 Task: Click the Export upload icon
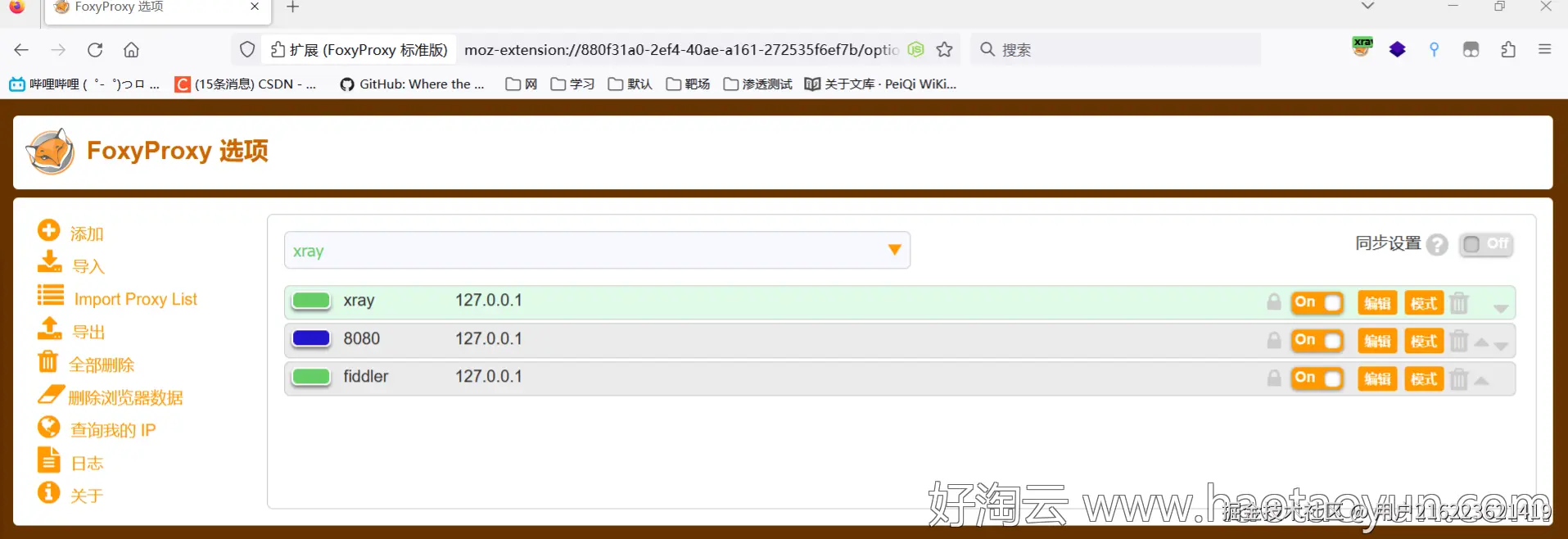(x=49, y=328)
